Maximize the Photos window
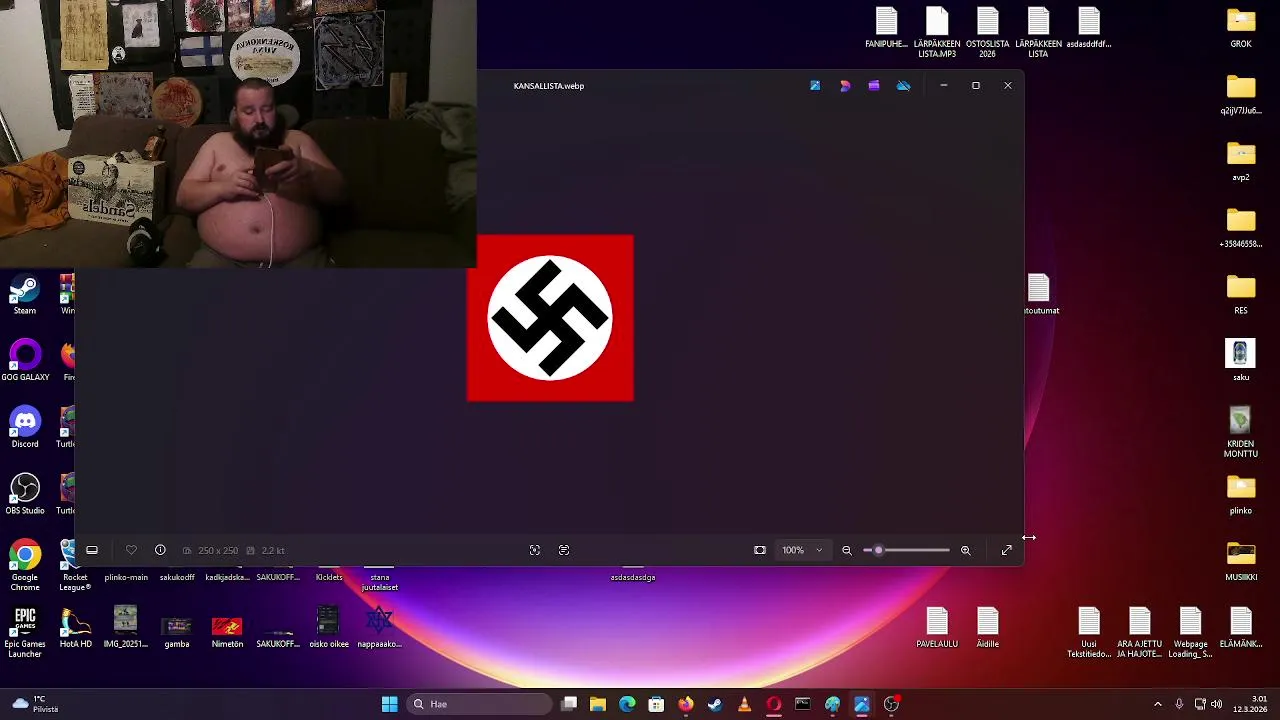The height and width of the screenshot is (720, 1280). [x=976, y=86]
